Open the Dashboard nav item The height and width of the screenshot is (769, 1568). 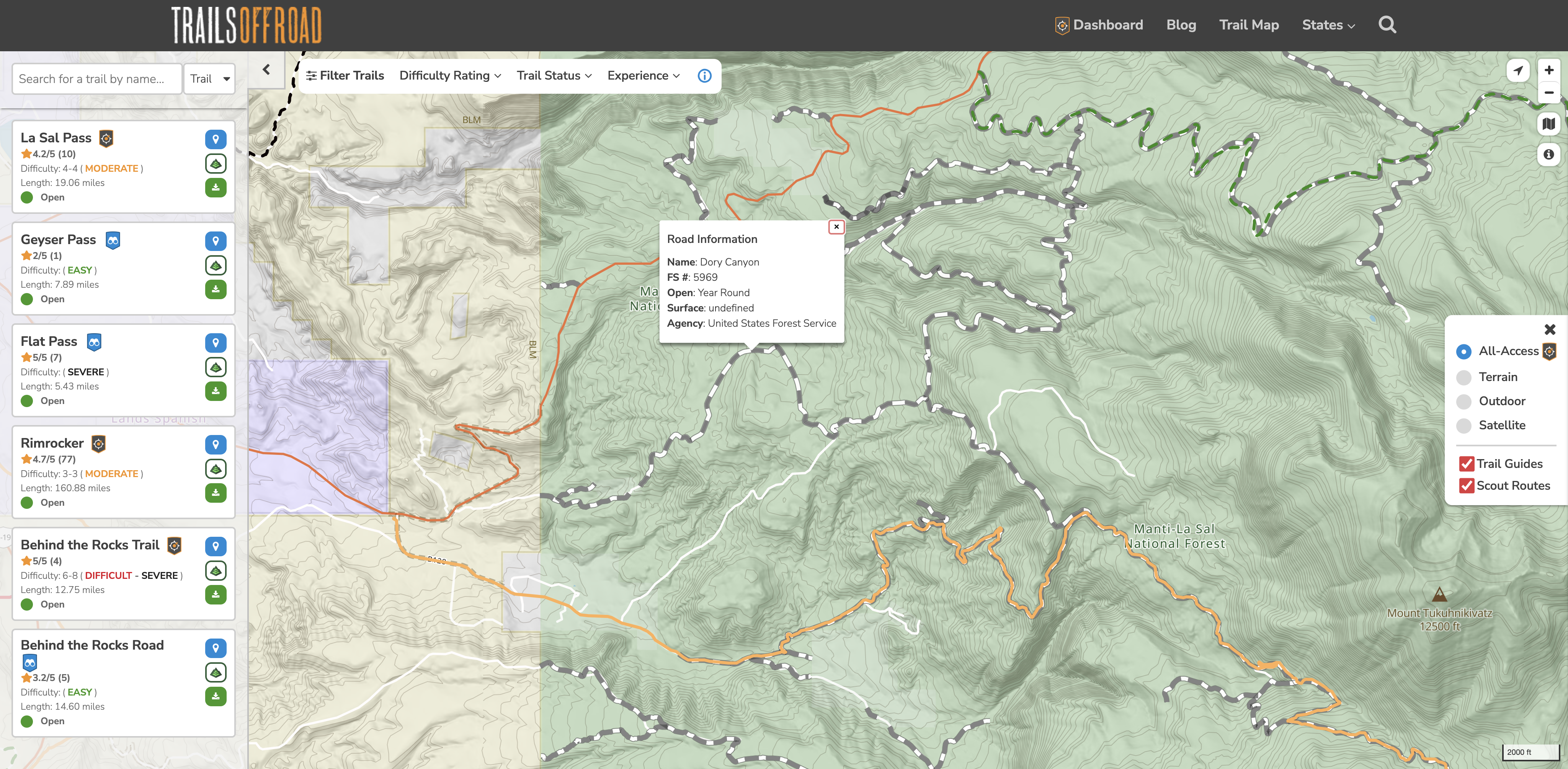(x=1099, y=25)
